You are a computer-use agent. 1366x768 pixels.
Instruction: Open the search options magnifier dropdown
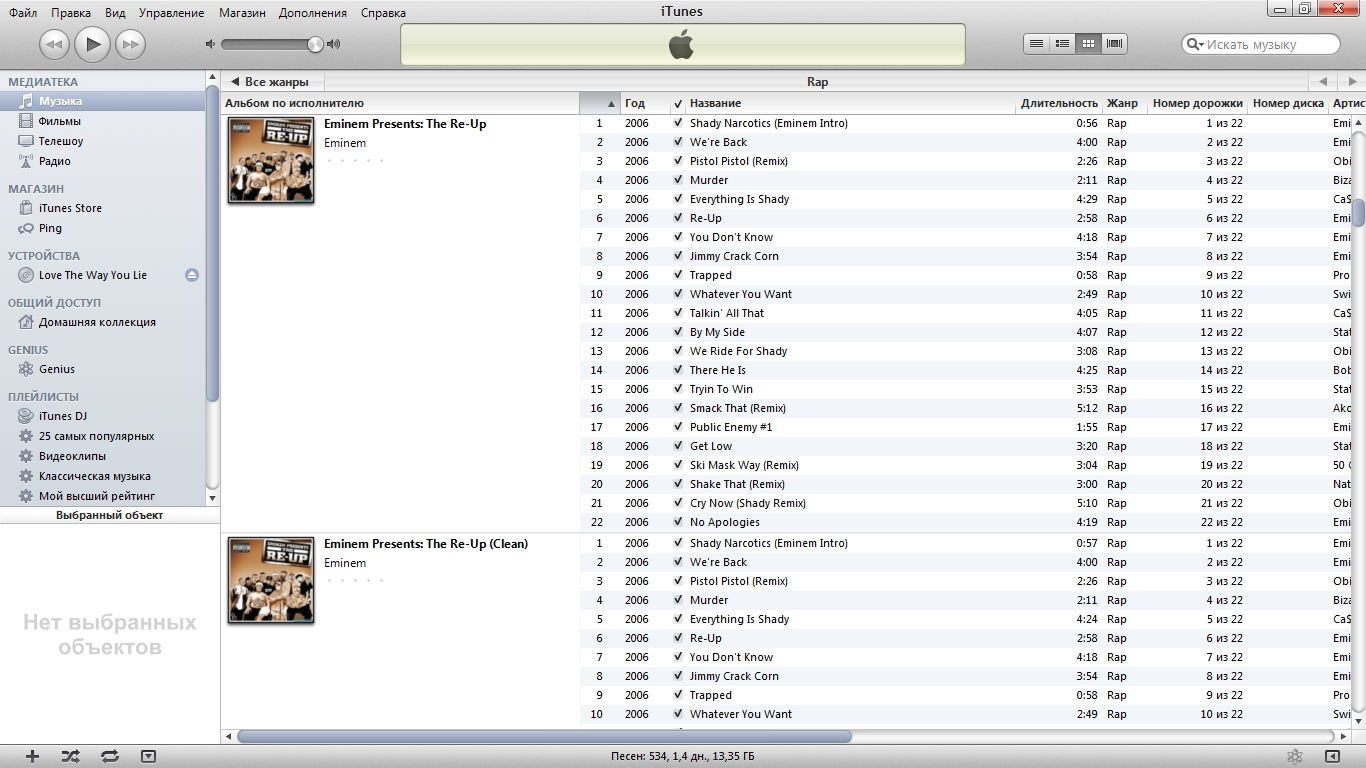1194,44
